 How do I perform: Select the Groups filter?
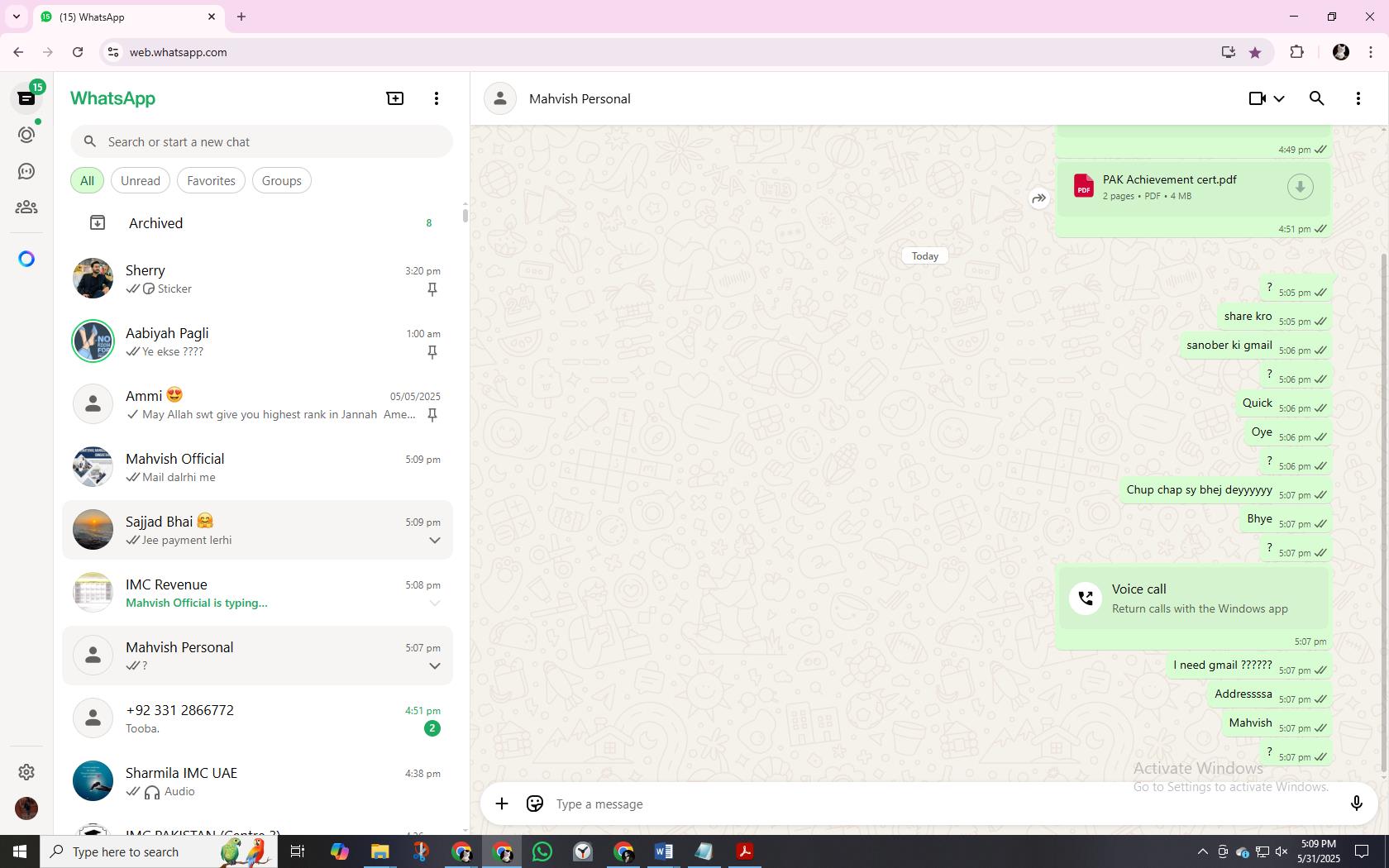point(282,180)
